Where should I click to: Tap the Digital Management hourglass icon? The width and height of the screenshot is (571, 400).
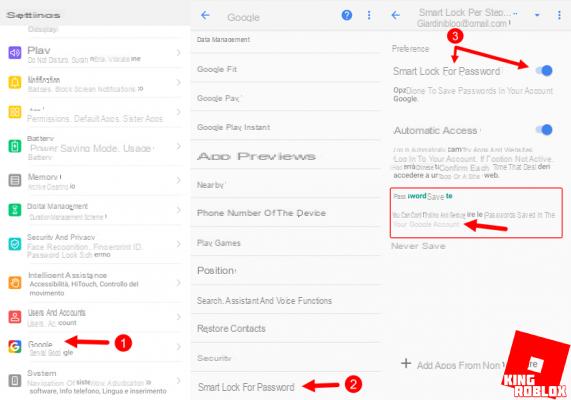tap(15, 210)
